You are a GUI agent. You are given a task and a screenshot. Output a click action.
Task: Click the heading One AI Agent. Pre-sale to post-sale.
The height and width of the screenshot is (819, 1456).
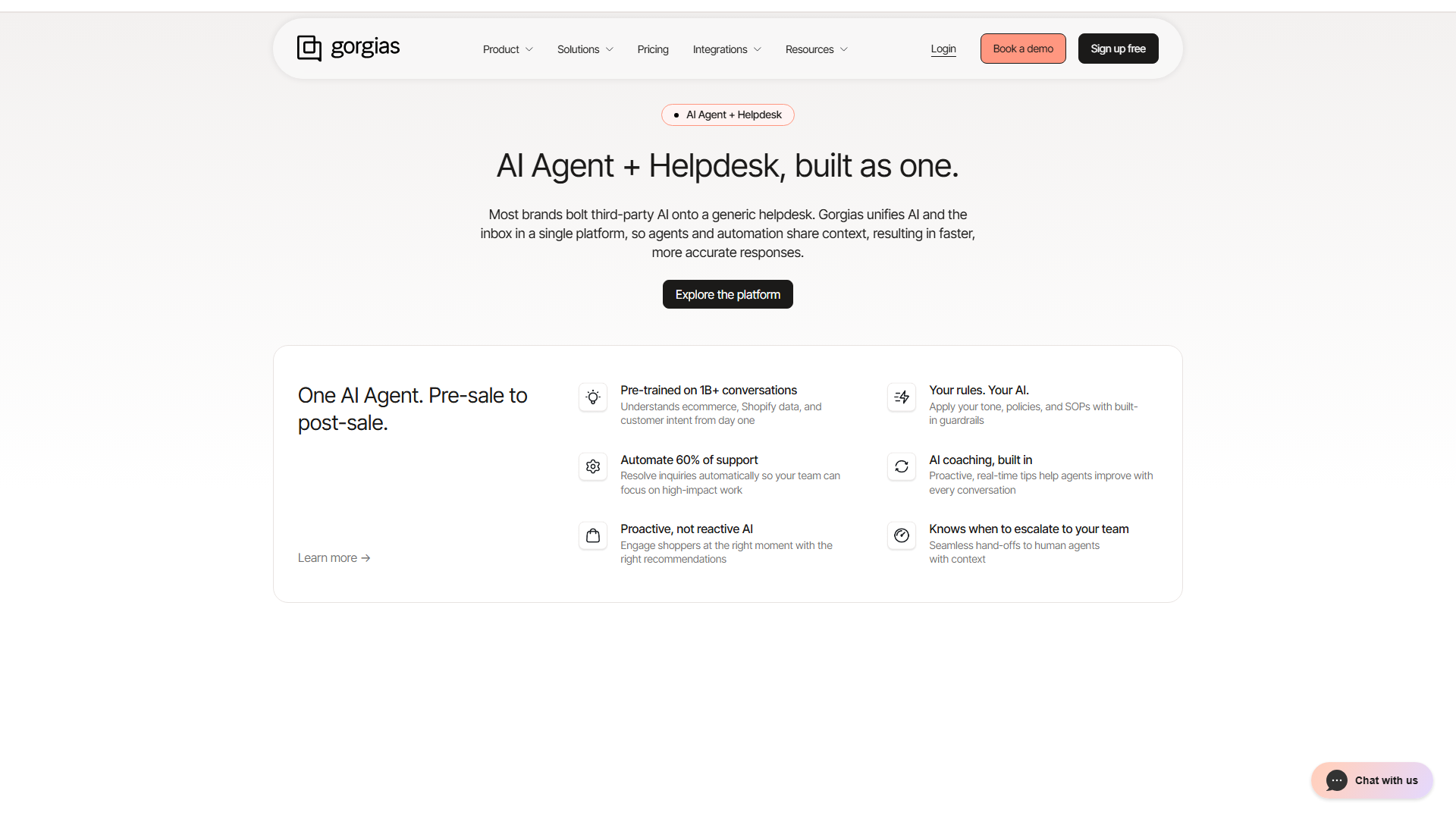point(413,409)
